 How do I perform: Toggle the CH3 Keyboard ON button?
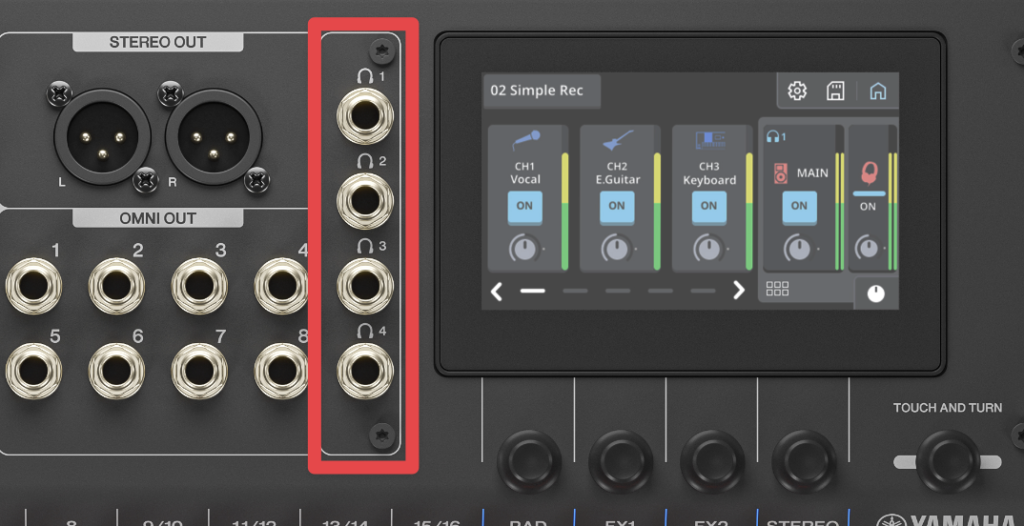point(709,206)
